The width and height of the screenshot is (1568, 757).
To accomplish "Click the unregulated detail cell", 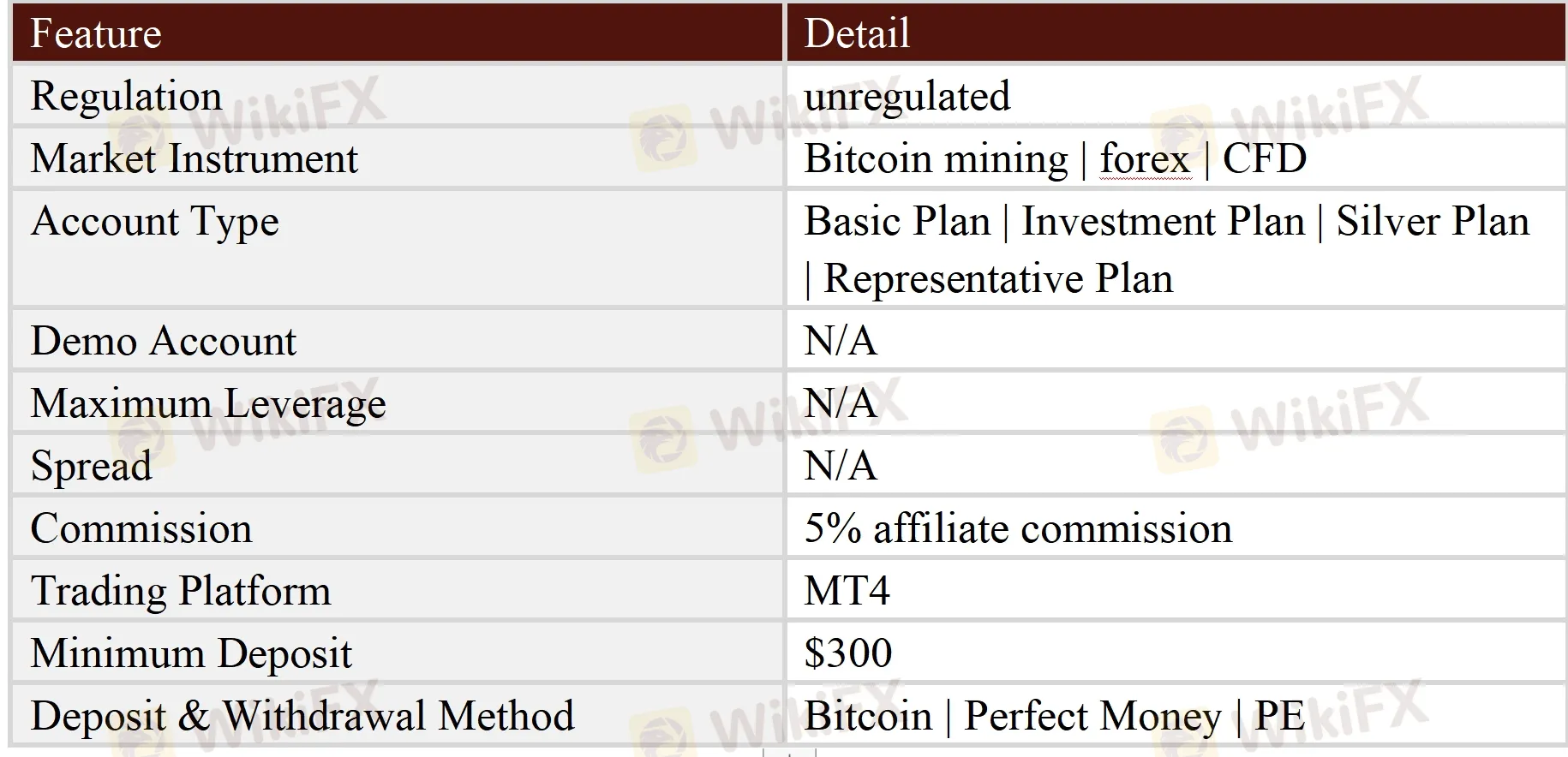I will click(x=1176, y=96).
